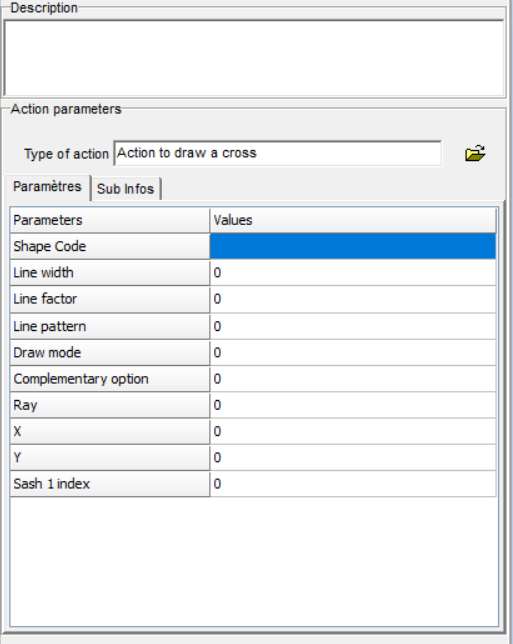
Task: Edit the X value cell
Action: point(353,431)
